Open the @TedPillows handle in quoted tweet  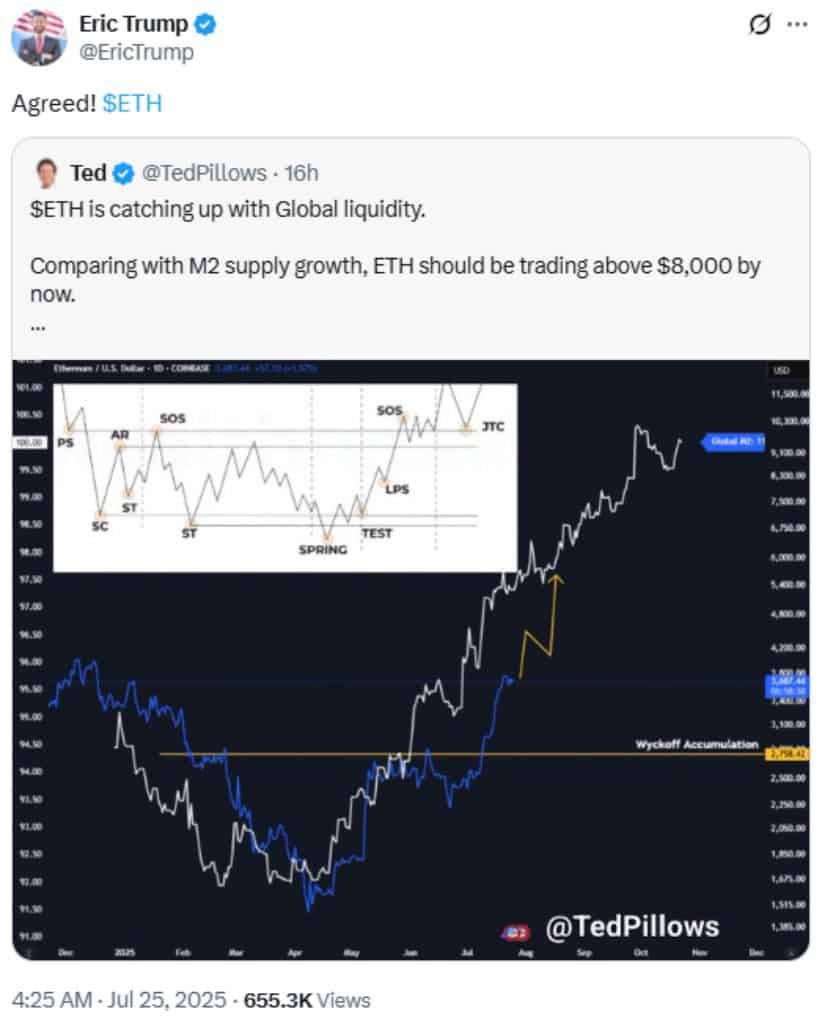click(x=204, y=173)
